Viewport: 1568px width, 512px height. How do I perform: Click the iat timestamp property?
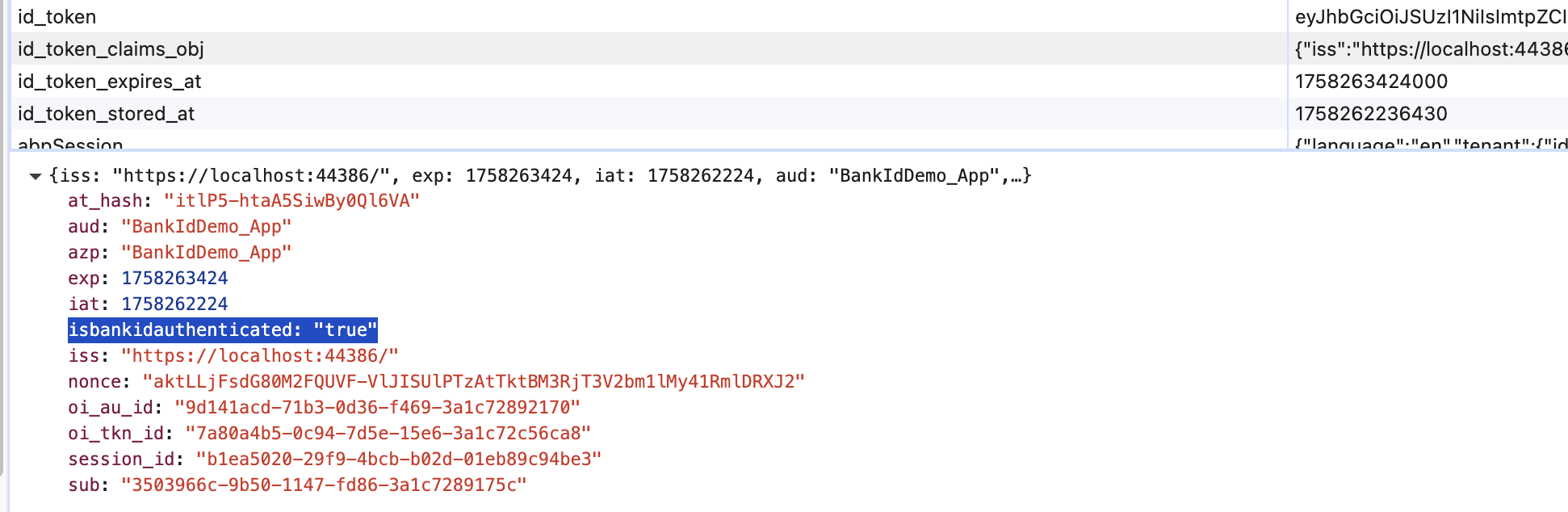pyautogui.click(x=148, y=304)
